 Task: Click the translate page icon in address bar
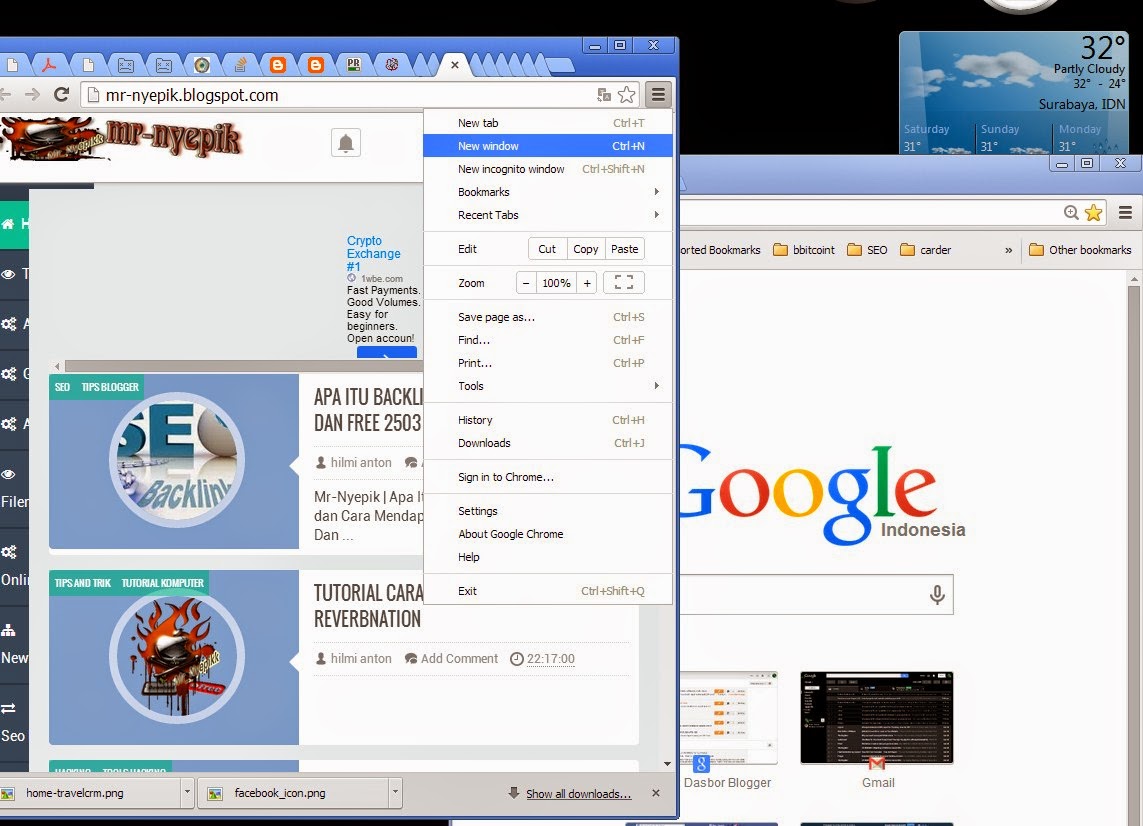coord(604,95)
